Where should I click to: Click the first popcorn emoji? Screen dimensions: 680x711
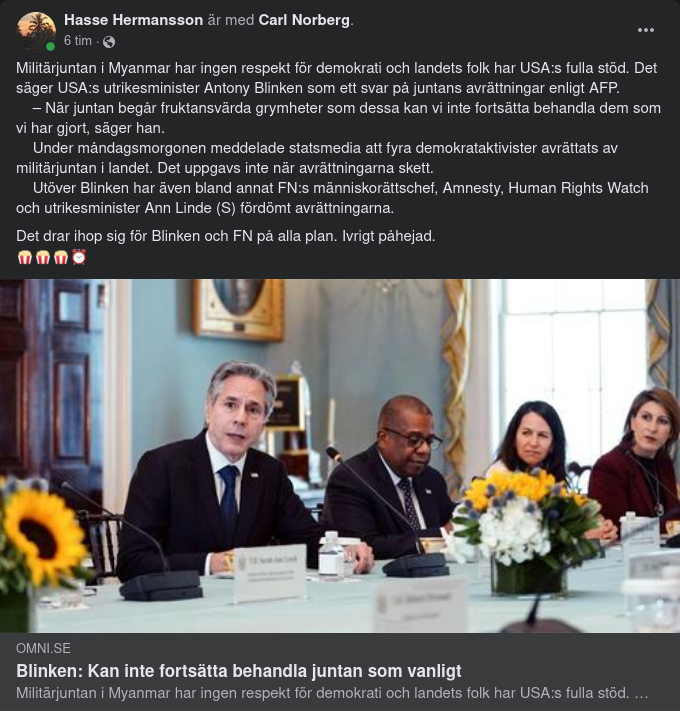click(24, 258)
